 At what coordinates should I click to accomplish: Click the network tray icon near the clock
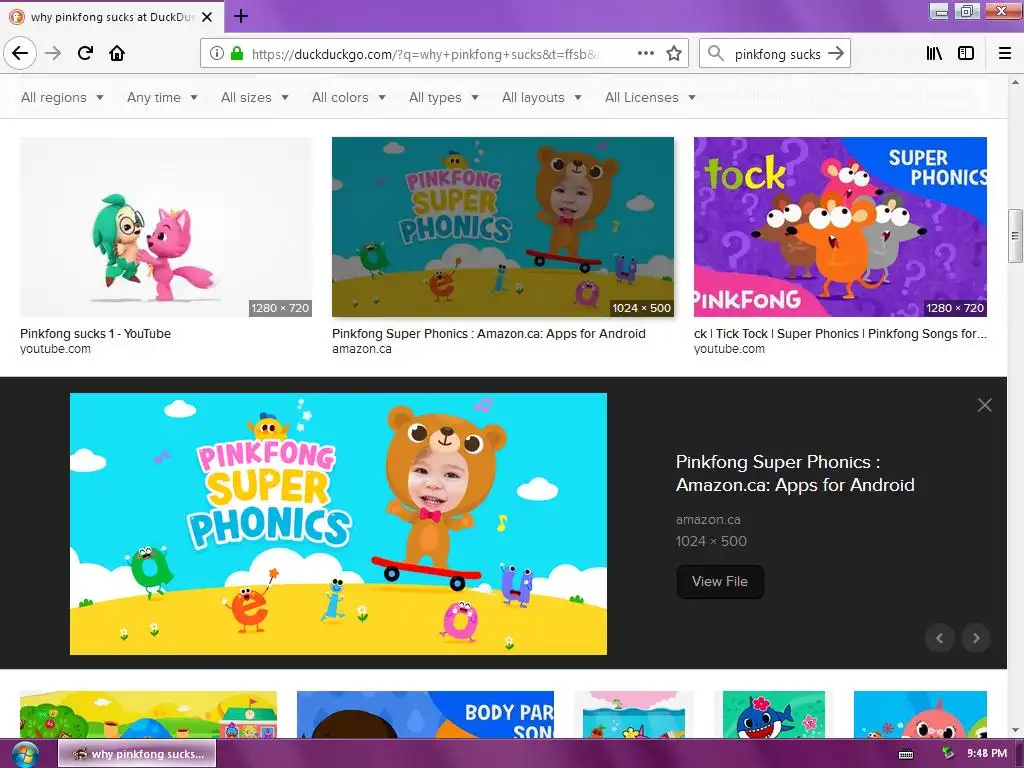[x=948, y=754]
